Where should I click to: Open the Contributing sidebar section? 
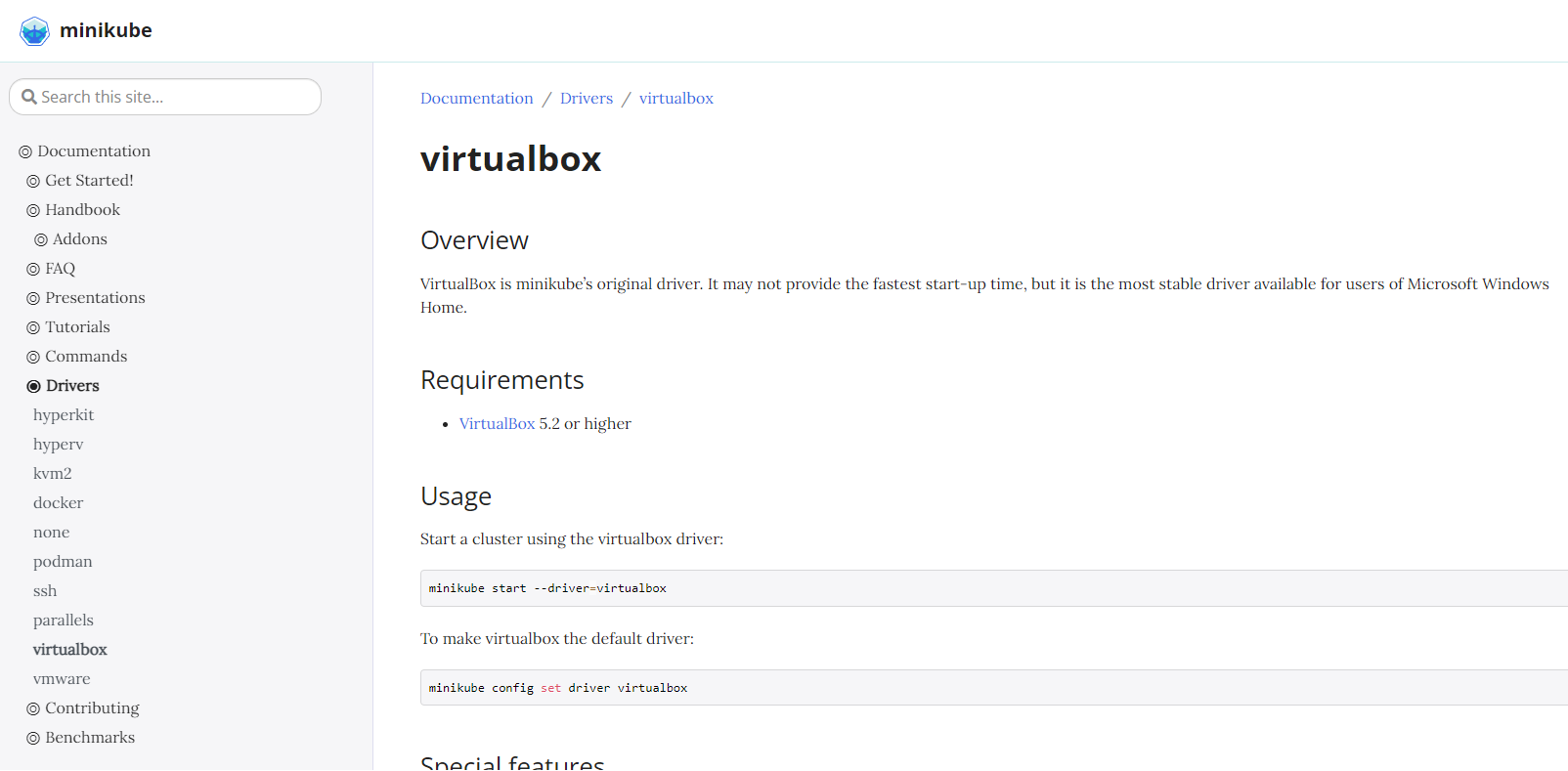click(92, 708)
